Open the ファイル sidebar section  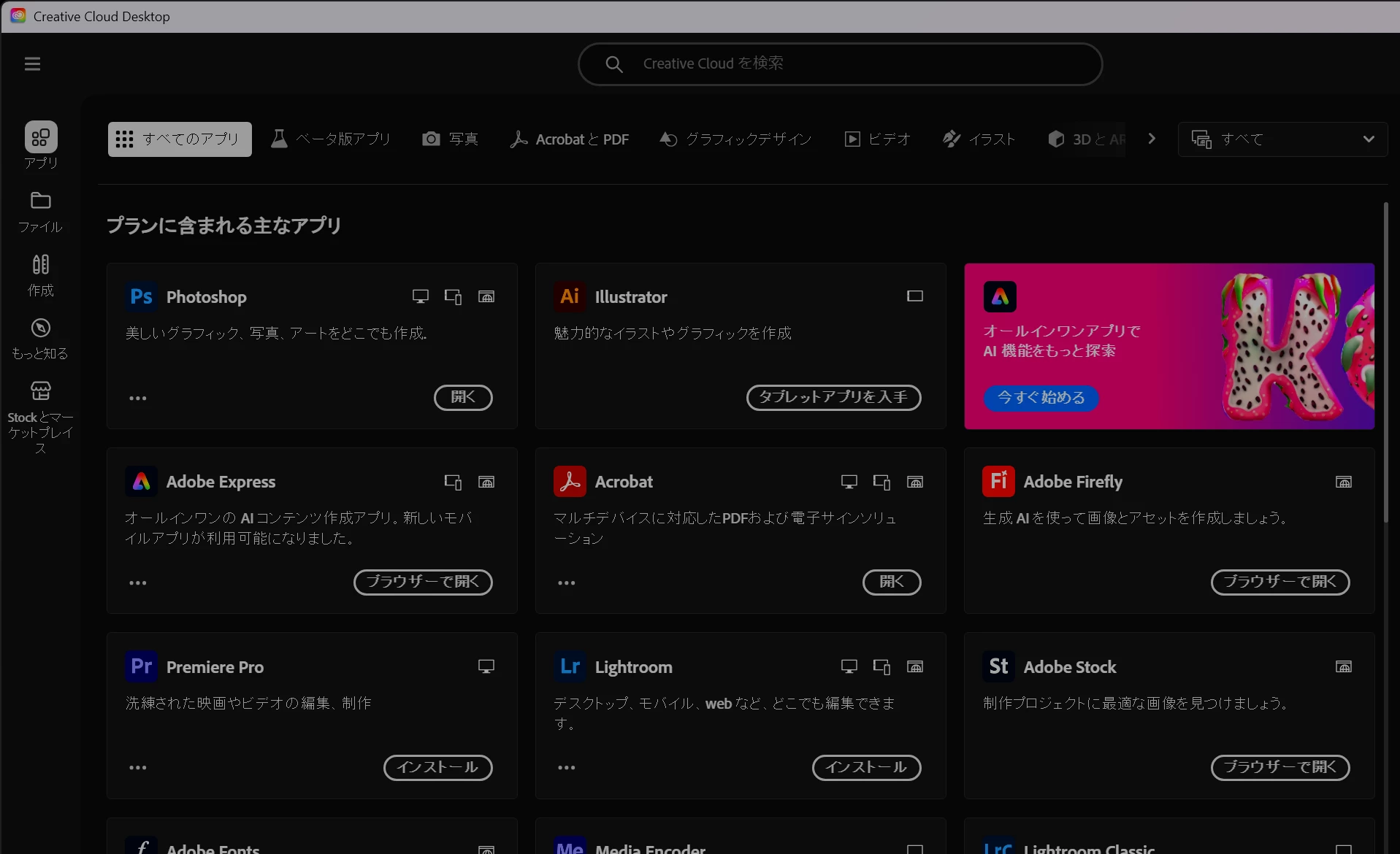click(41, 212)
